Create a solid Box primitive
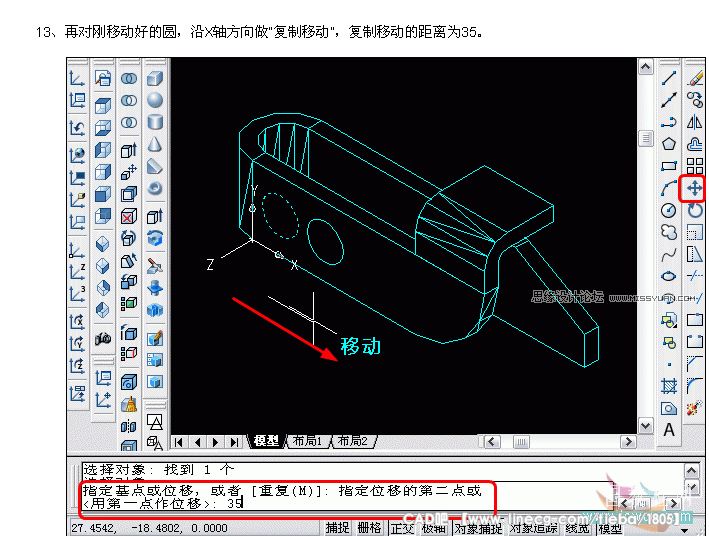 click(155, 78)
